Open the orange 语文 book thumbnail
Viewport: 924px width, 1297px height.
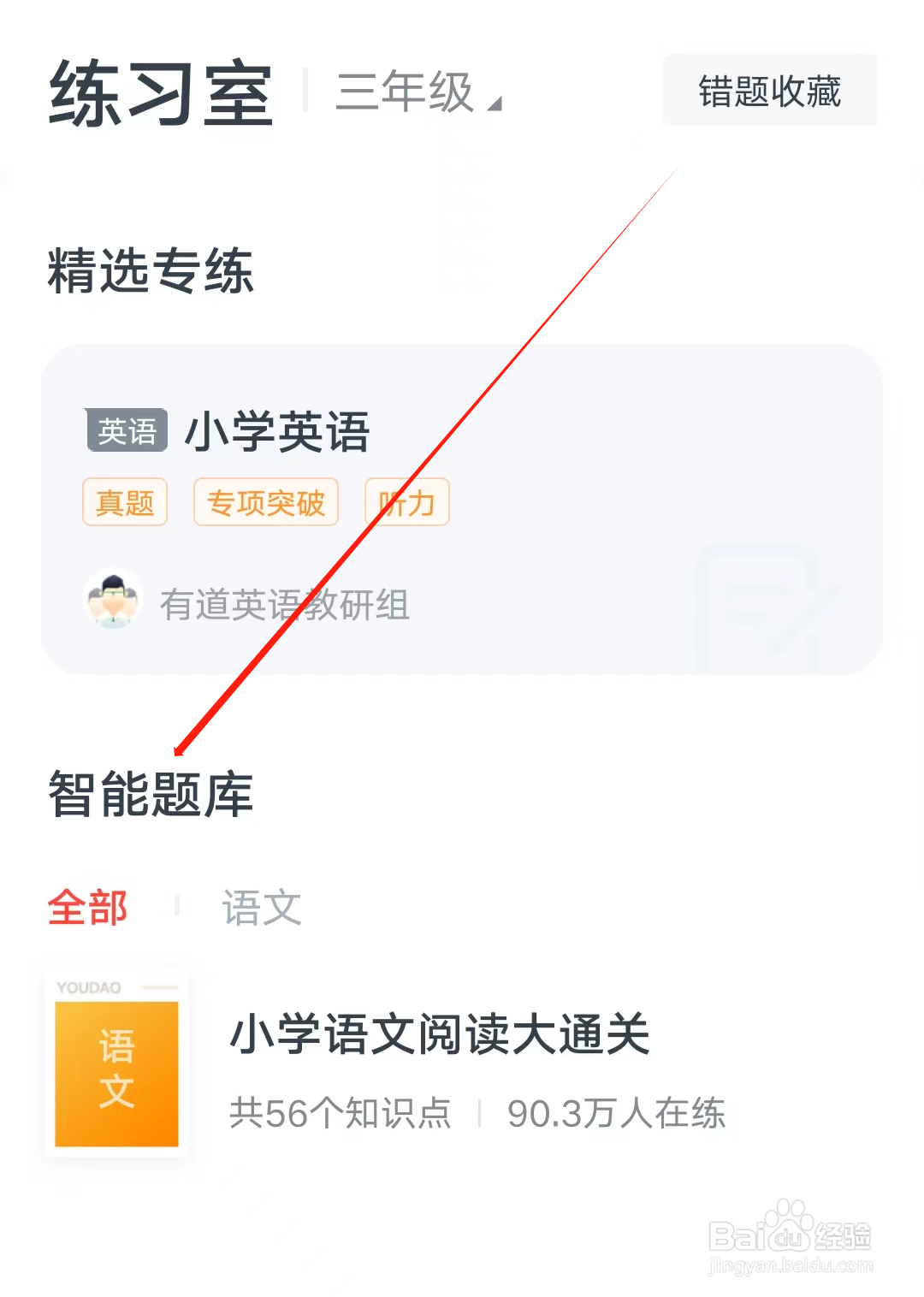click(x=116, y=1063)
